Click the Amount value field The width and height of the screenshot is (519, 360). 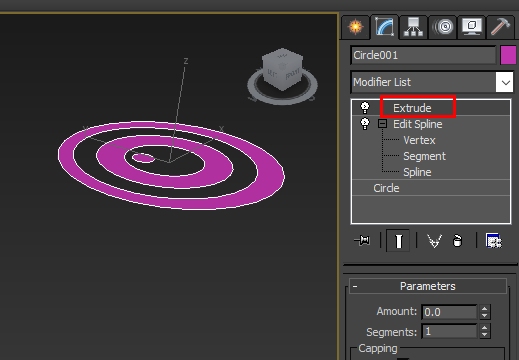click(449, 312)
